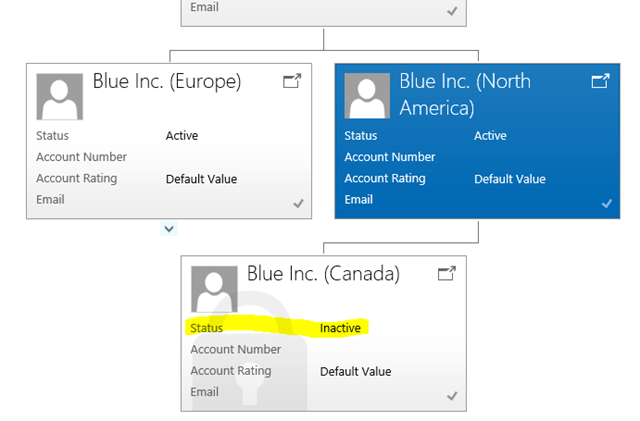
Task: Toggle checkmark on Blue Inc. (North America) tile
Action: coord(606,203)
